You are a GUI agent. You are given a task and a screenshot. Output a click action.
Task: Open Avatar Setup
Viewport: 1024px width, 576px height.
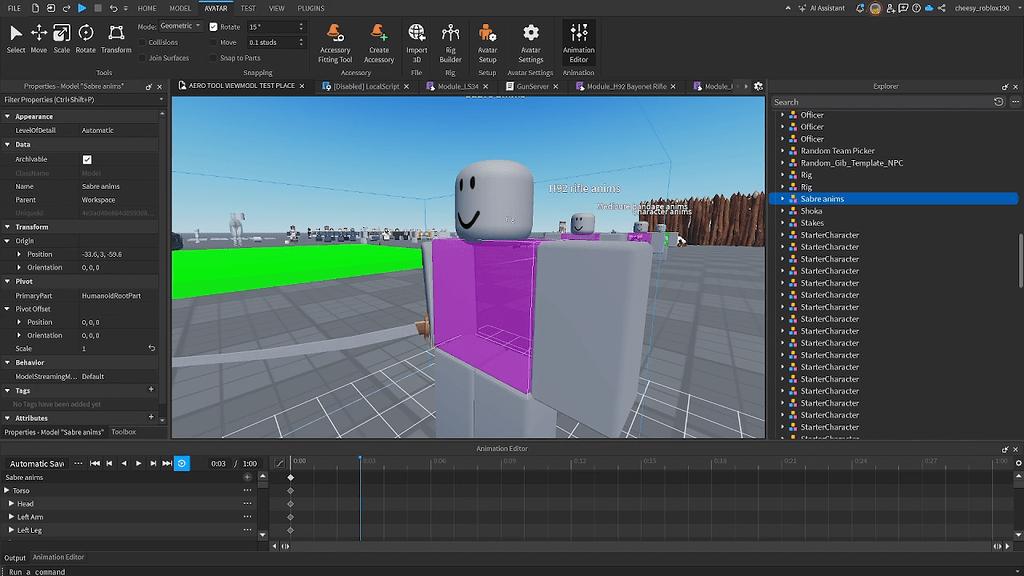pos(487,43)
